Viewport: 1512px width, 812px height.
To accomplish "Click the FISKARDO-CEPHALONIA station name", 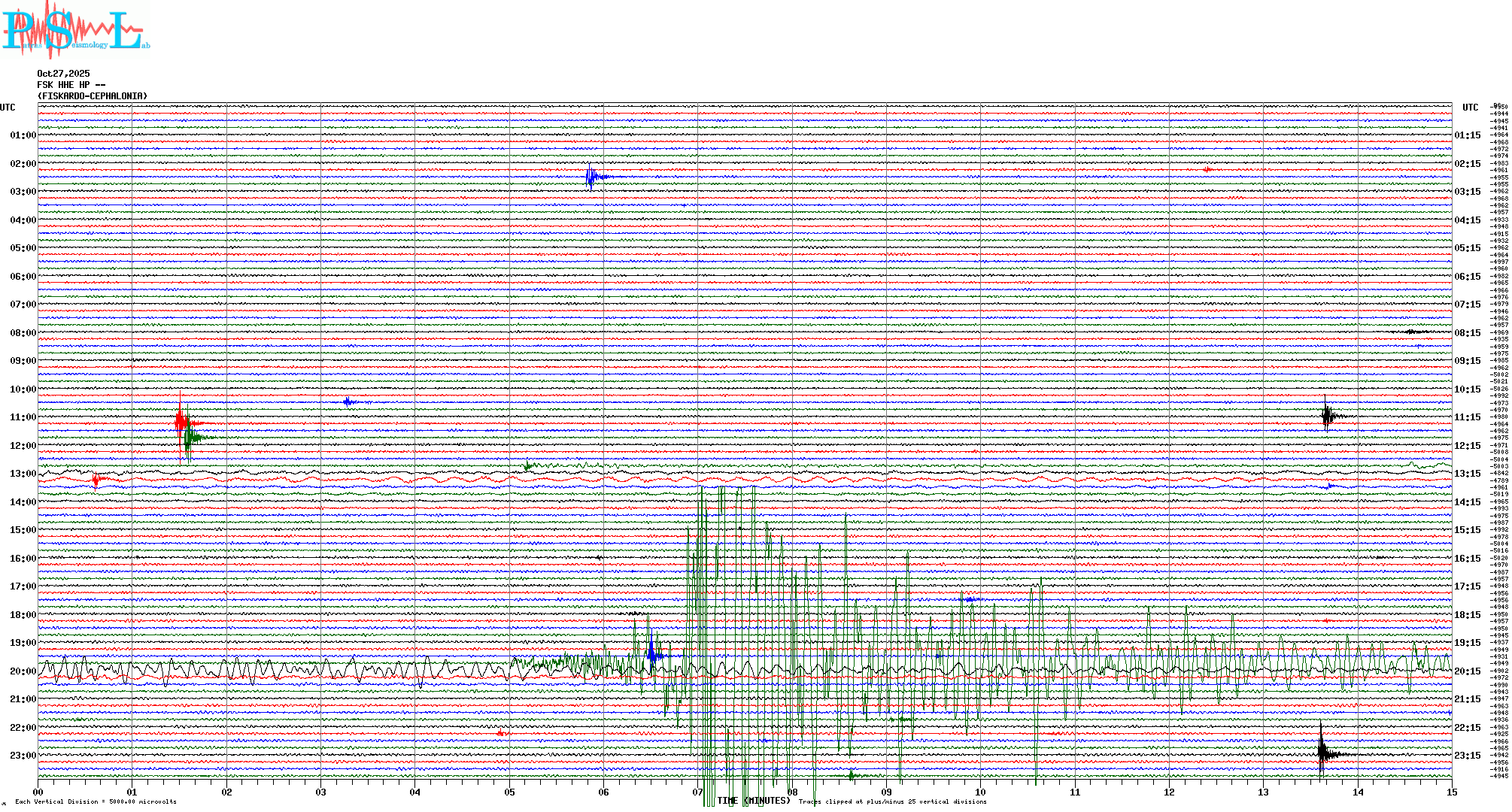I will click(93, 96).
